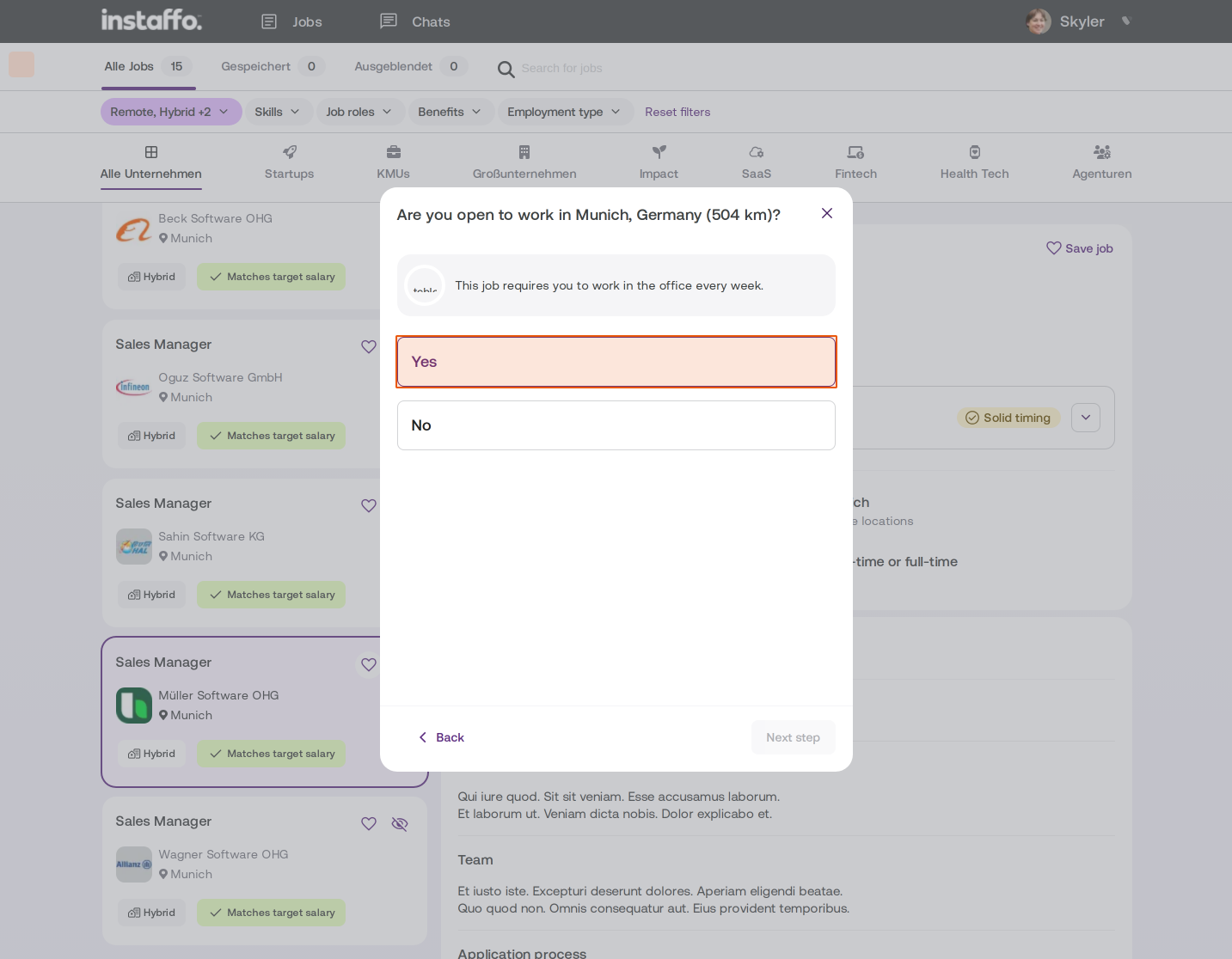Open the Jobs page in top bar
This screenshot has height=959, width=1232.
(x=291, y=21)
